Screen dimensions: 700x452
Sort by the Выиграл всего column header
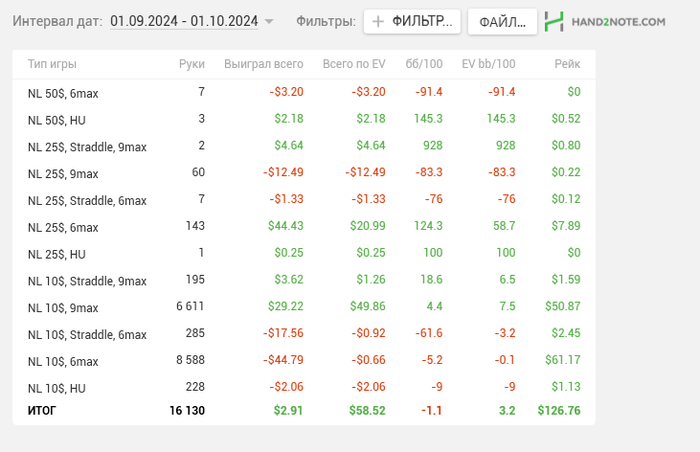[x=263, y=64]
